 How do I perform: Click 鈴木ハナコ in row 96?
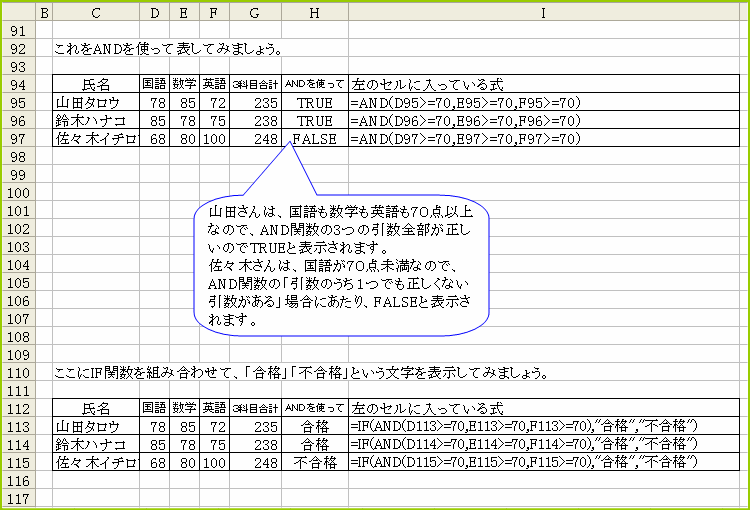96,121
